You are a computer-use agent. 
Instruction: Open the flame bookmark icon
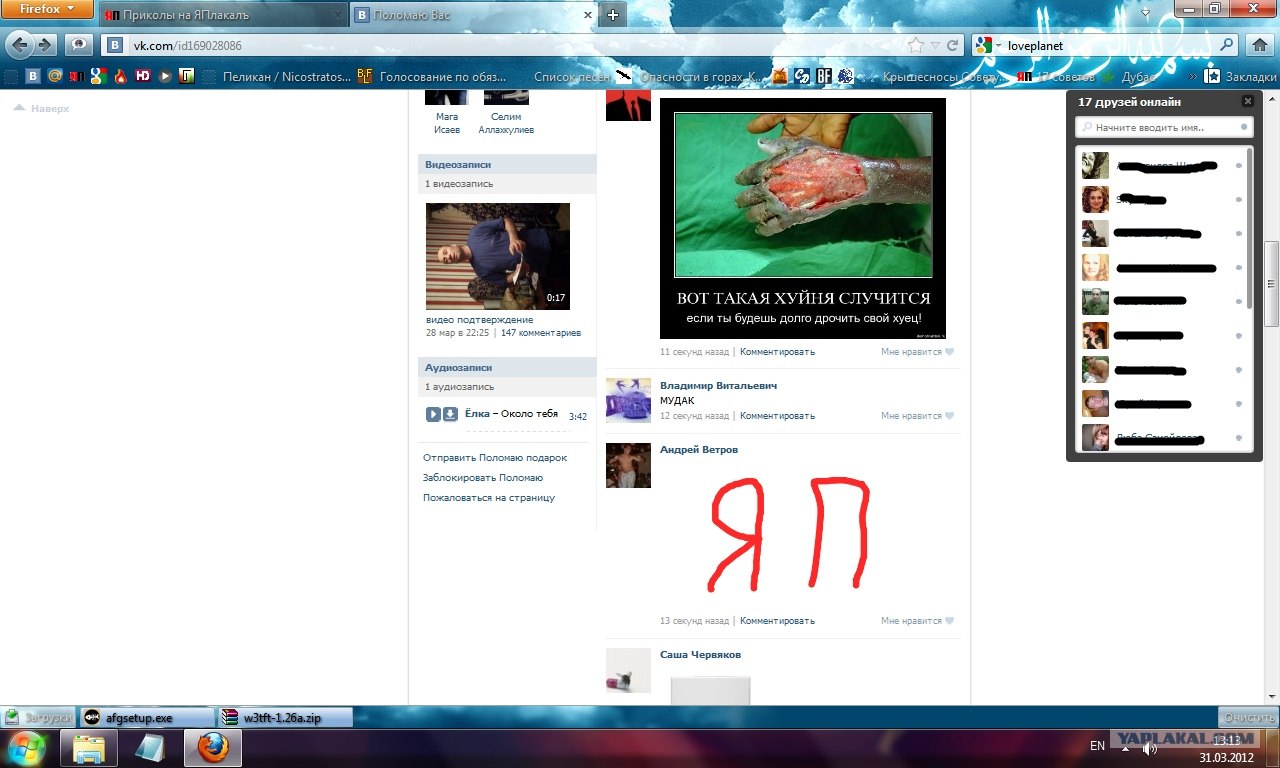120,76
